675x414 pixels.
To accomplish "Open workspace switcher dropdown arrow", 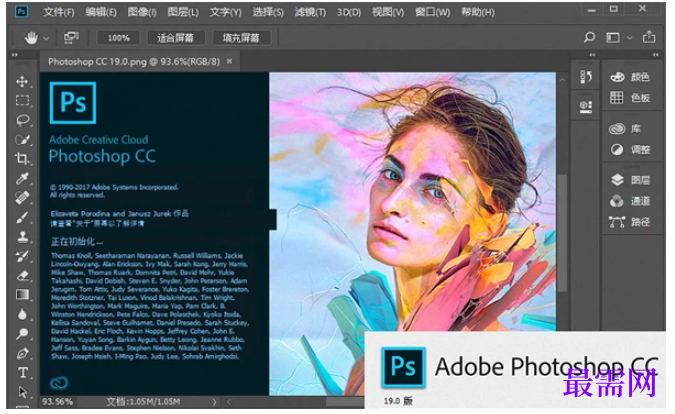I will [629, 38].
